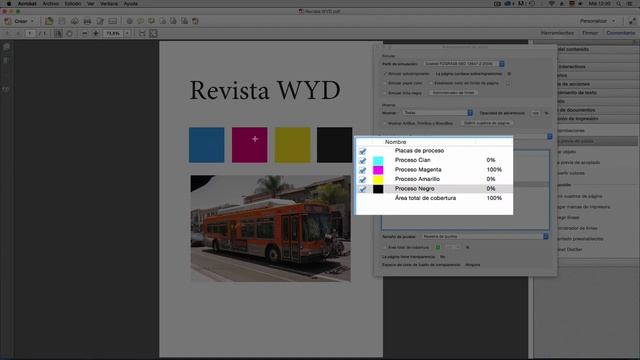The height and width of the screenshot is (360, 640).
Task: Expand the Crear dropdown arrow
Action: (32, 21)
